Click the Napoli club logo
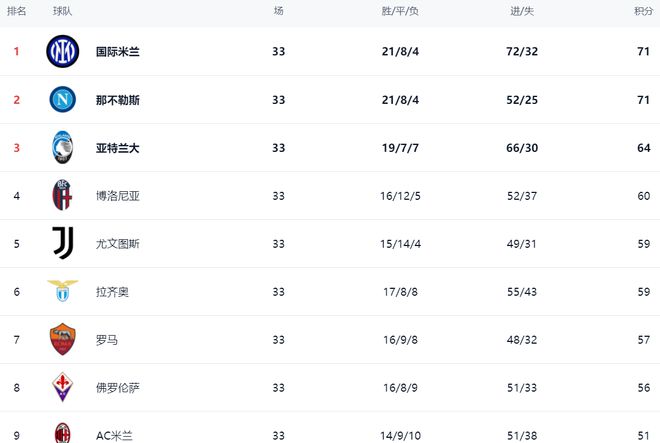660x443 pixels. click(x=62, y=100)
